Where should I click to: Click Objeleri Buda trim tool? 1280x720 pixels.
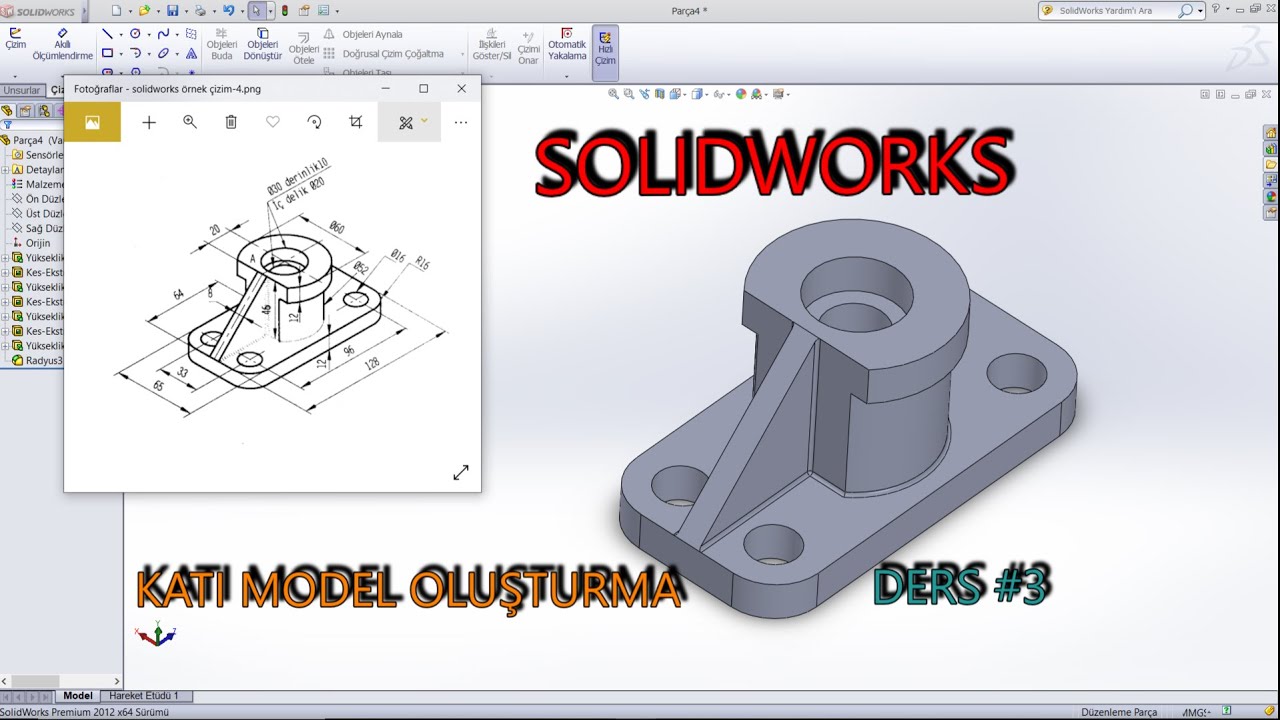tap(222, 44)
